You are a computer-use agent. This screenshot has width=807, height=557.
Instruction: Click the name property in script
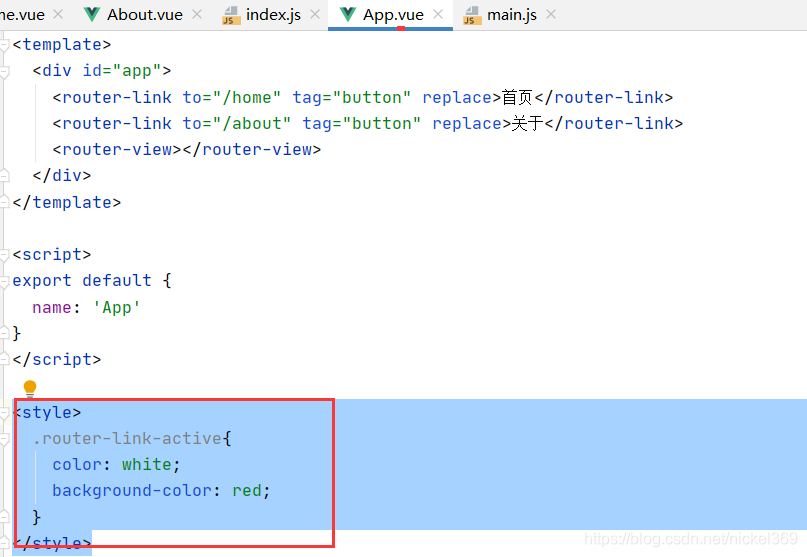point(51,308)
